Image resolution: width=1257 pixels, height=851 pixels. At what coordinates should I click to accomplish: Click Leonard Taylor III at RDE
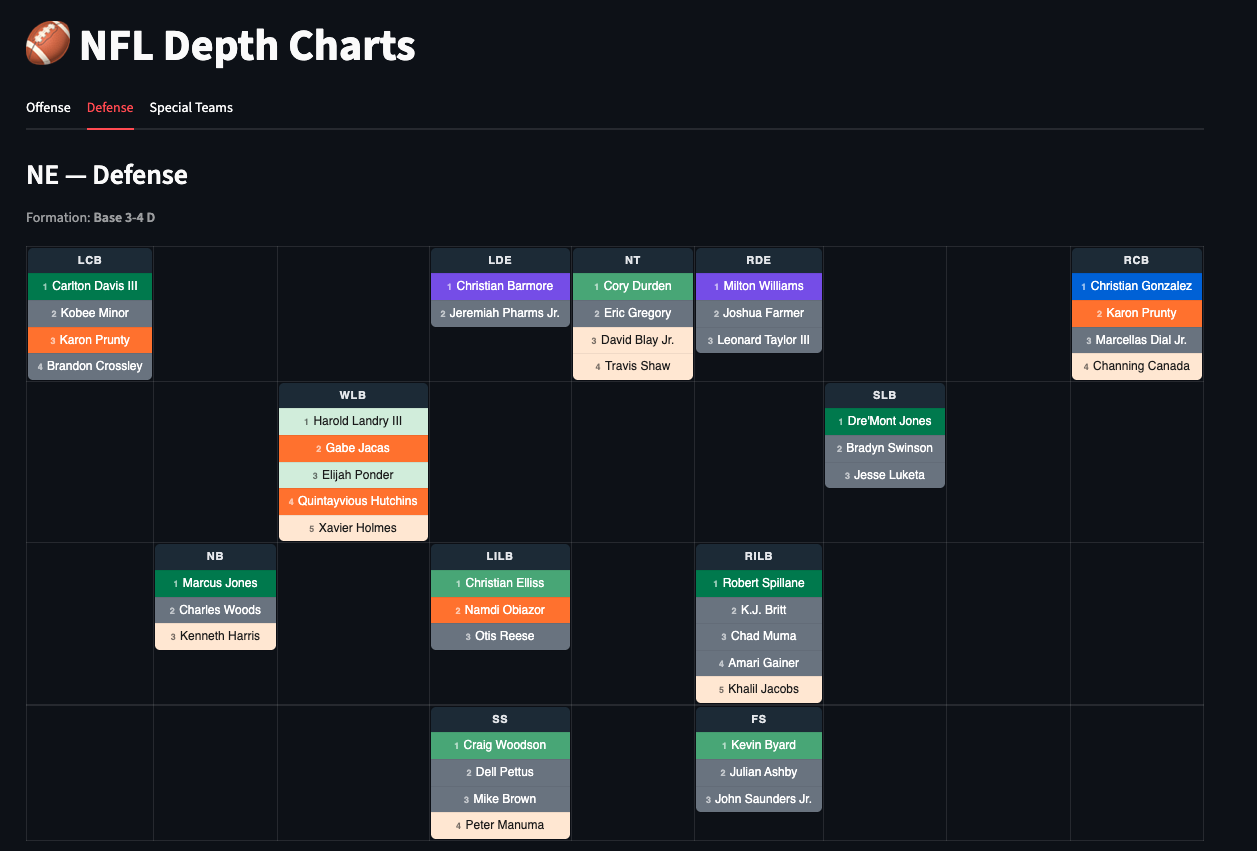[759, 340]
